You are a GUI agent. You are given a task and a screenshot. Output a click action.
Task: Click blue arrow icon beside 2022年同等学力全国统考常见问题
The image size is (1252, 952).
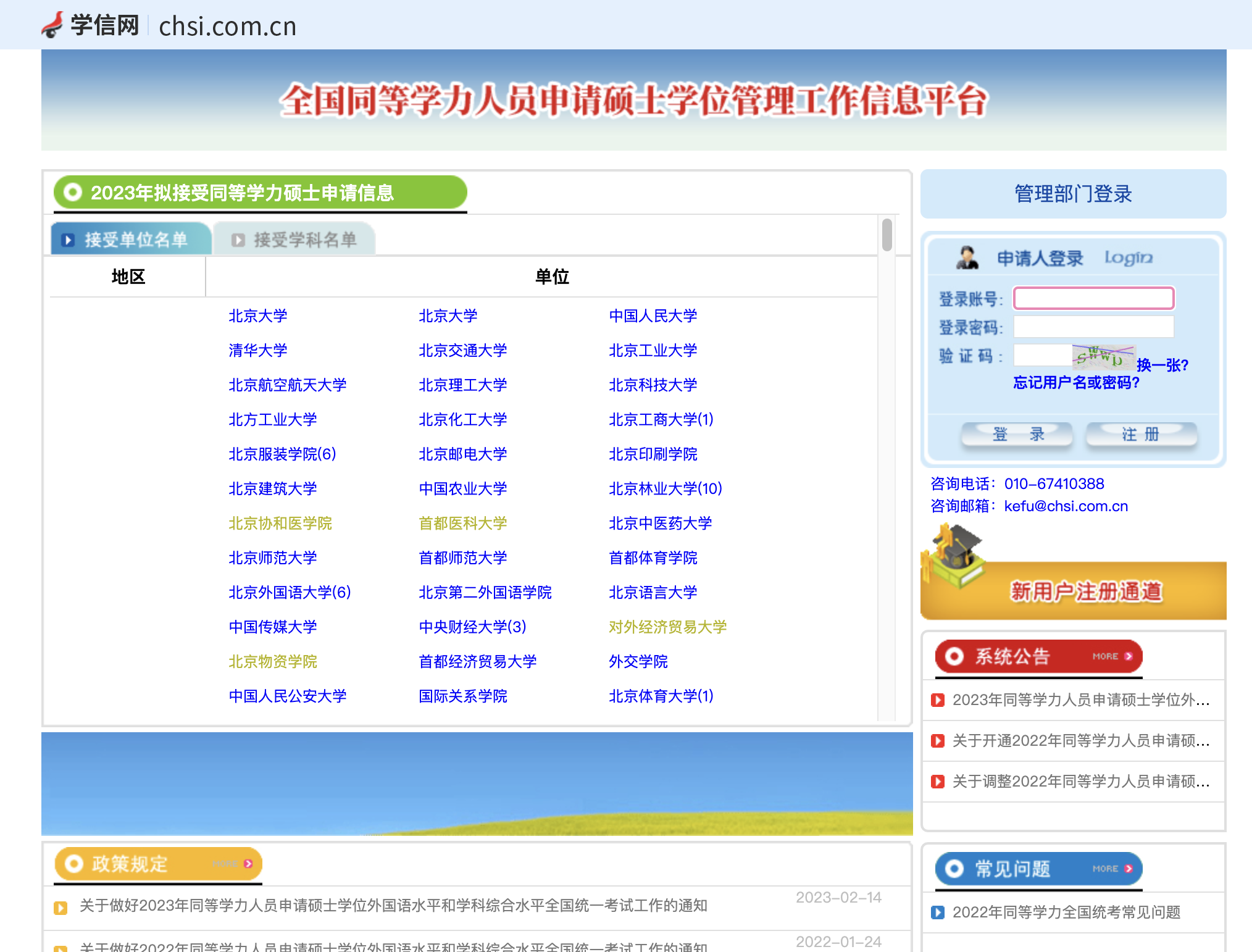coord(938,912)
